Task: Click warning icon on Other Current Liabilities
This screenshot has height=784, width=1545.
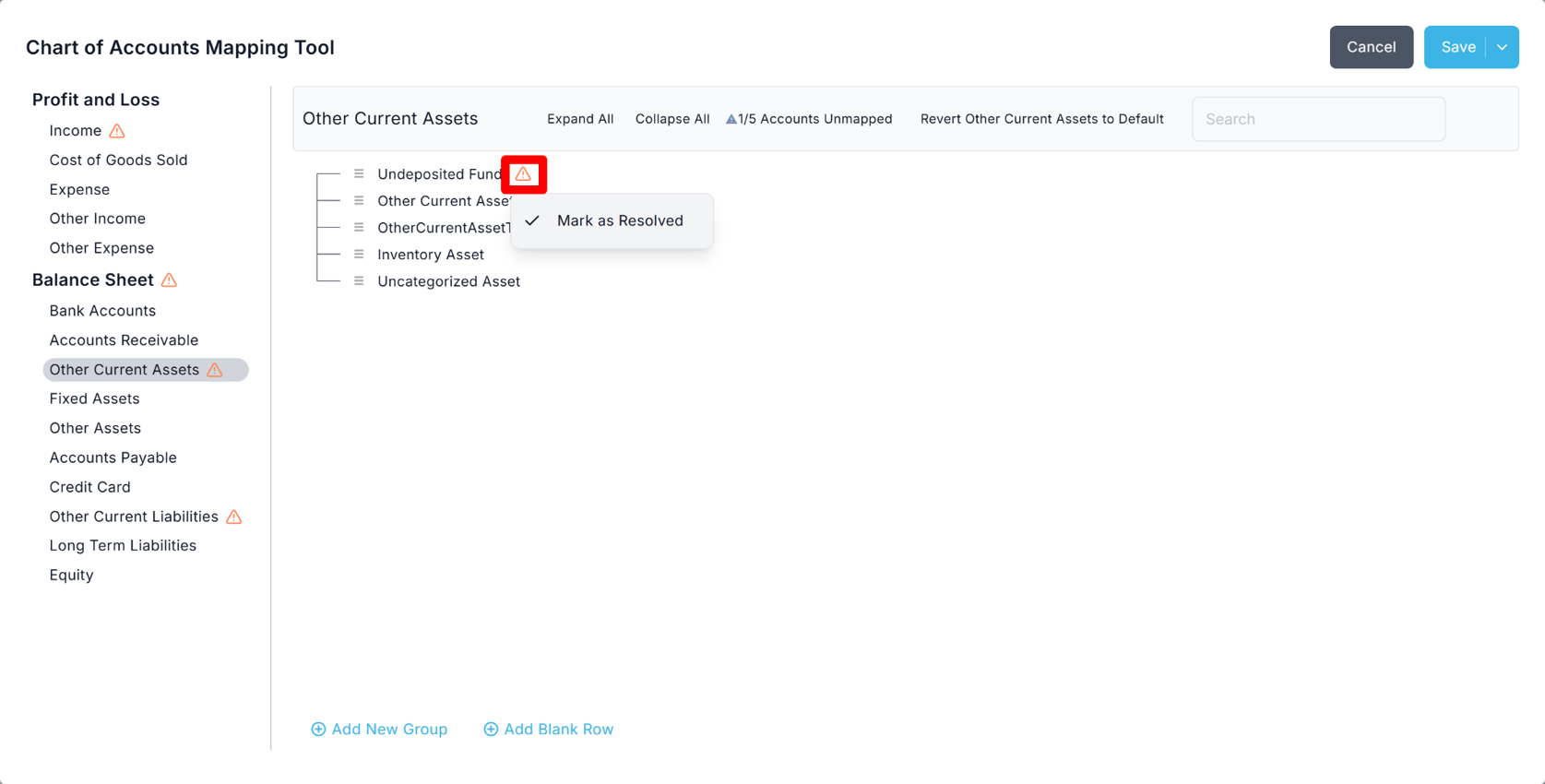Action: (234, 517)
